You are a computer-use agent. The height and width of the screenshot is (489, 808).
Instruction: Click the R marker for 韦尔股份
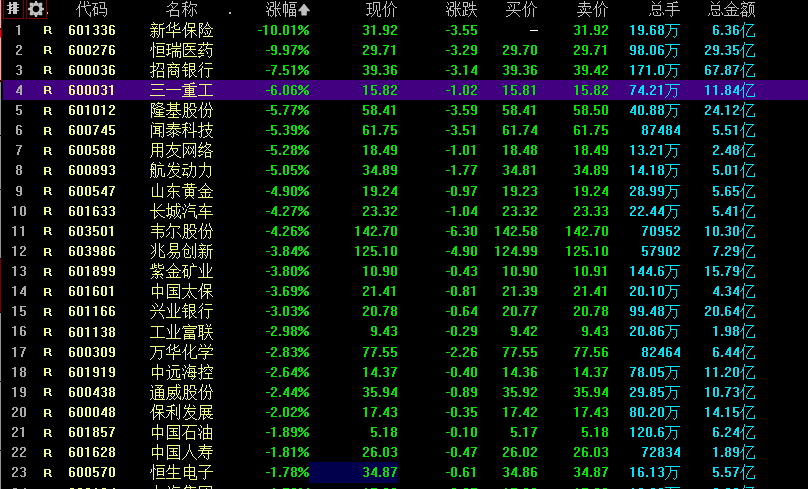pyautogui.click(x=48, y=232)
